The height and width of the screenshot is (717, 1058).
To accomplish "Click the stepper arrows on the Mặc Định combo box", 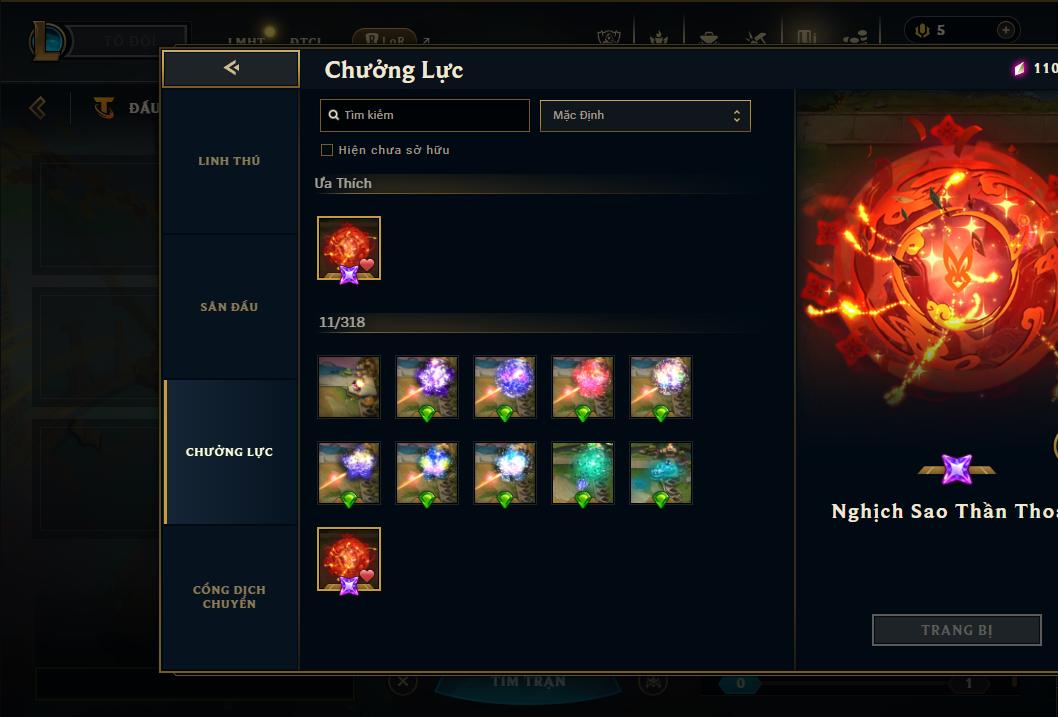I will coord(737,115).
